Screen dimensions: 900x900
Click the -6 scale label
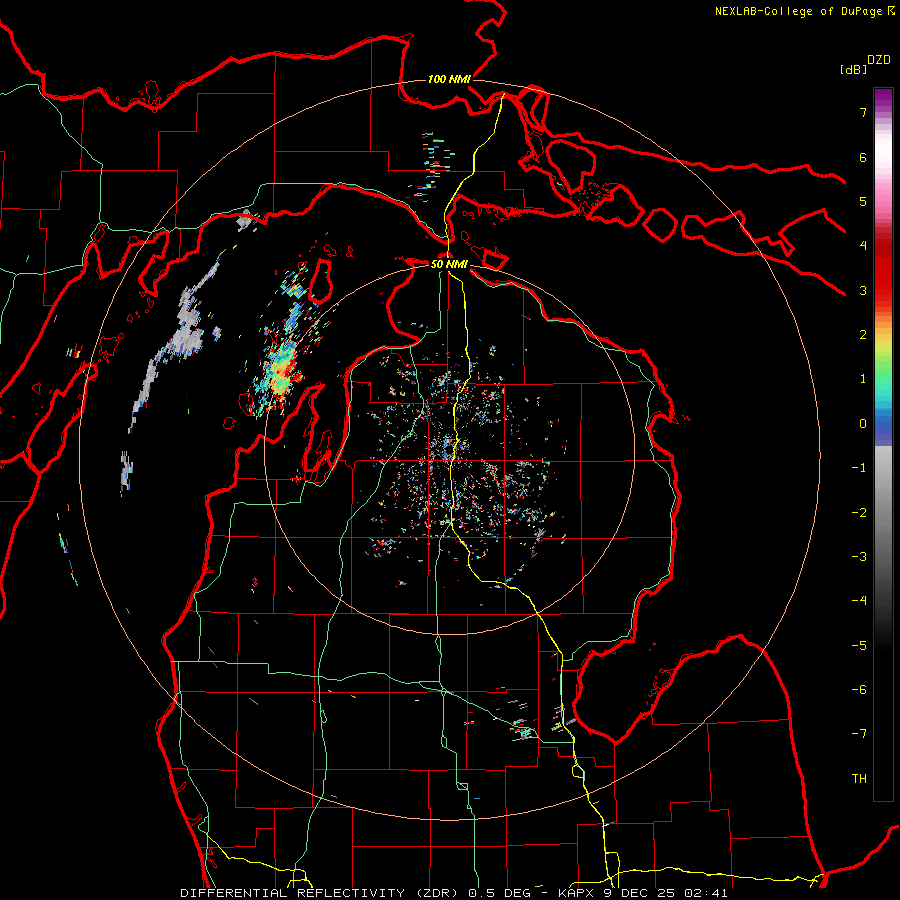pos(859,689)
